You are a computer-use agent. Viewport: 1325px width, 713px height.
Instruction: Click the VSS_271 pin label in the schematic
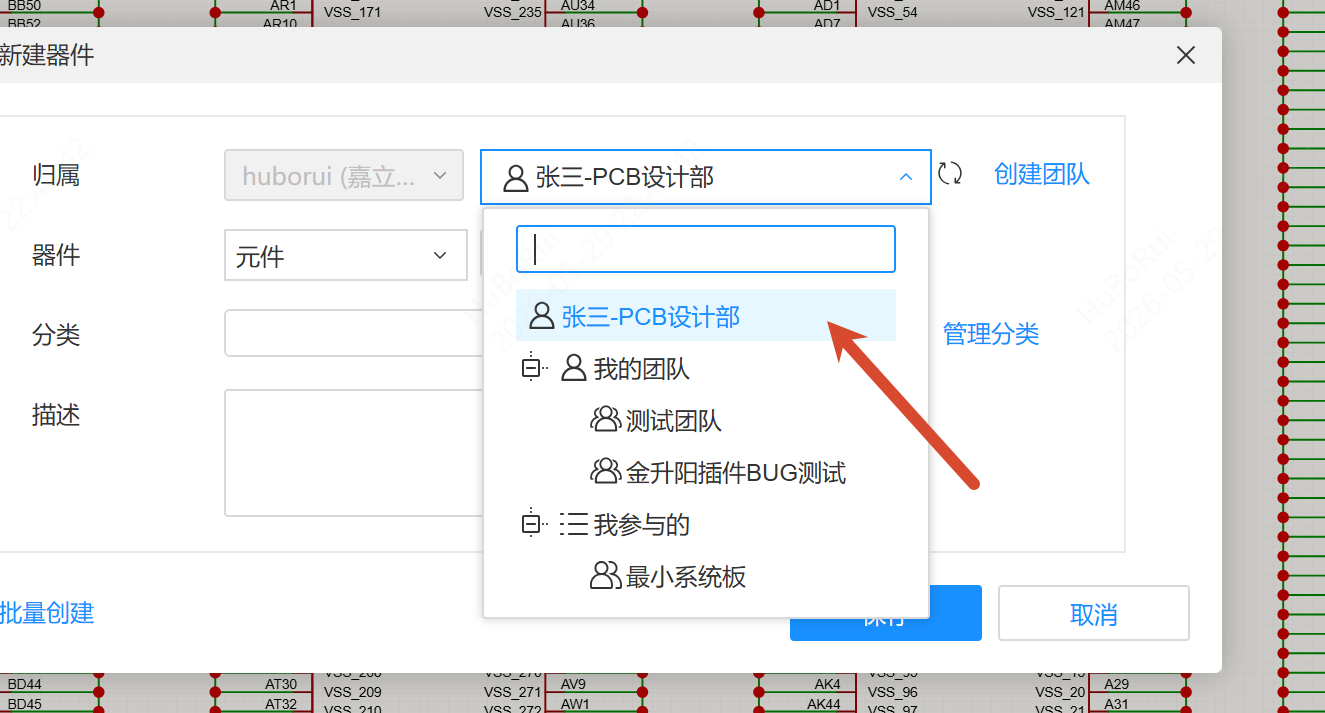pos(513,692)
